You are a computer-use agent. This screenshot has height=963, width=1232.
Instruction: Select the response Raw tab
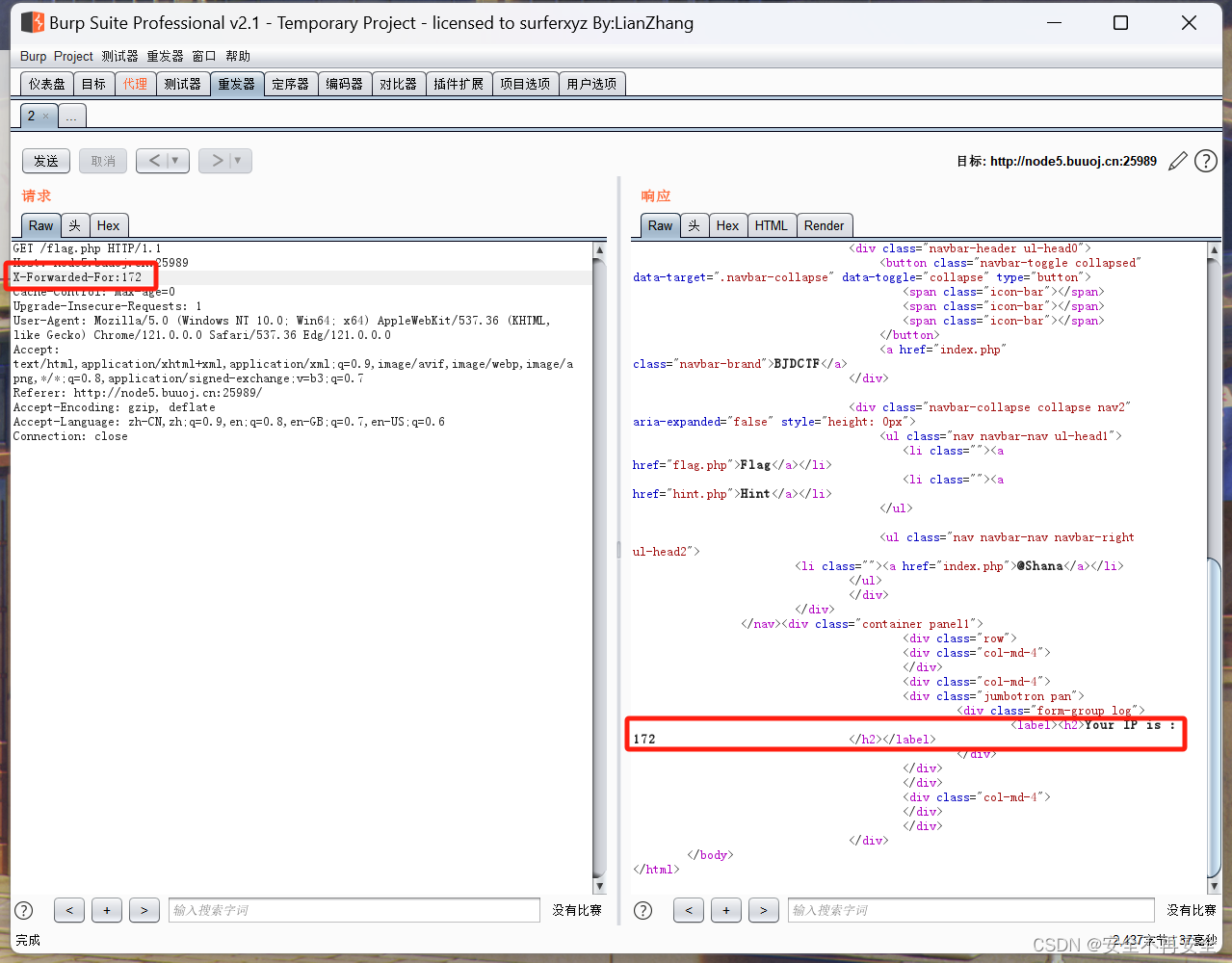(x=660, y=225)
